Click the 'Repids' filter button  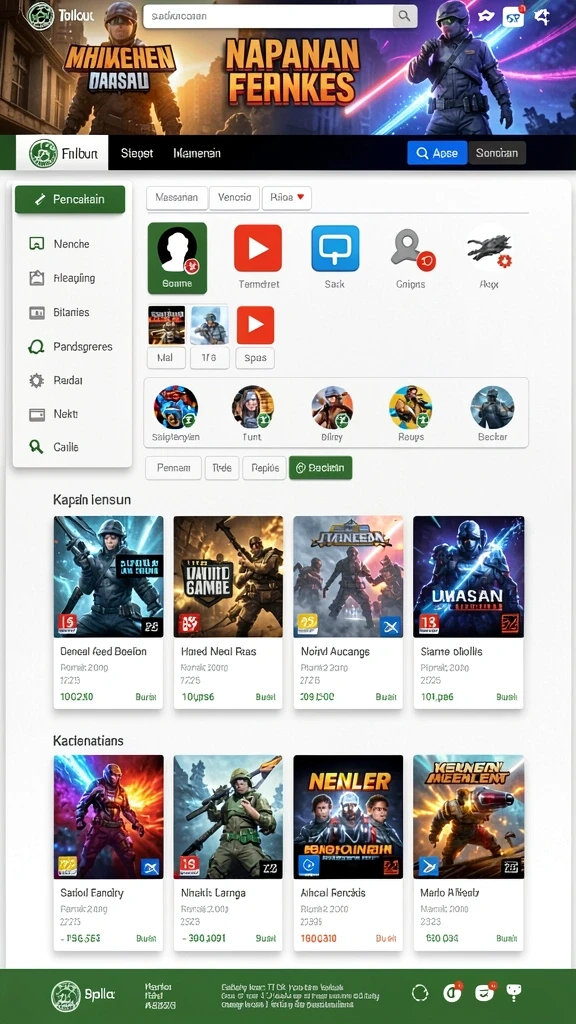[264, 468]
